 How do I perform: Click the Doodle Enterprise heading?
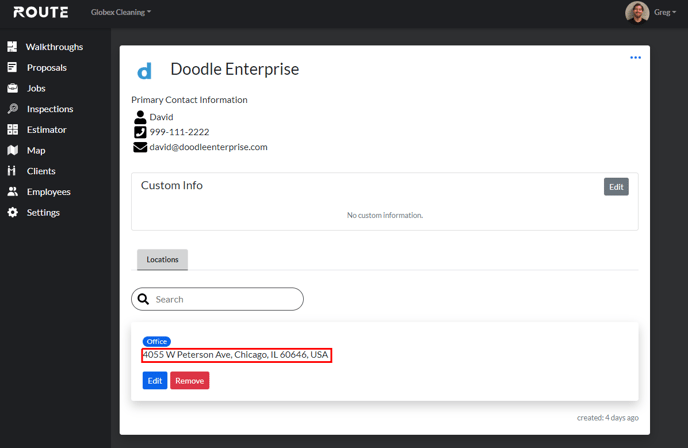[x=235, y=69]
